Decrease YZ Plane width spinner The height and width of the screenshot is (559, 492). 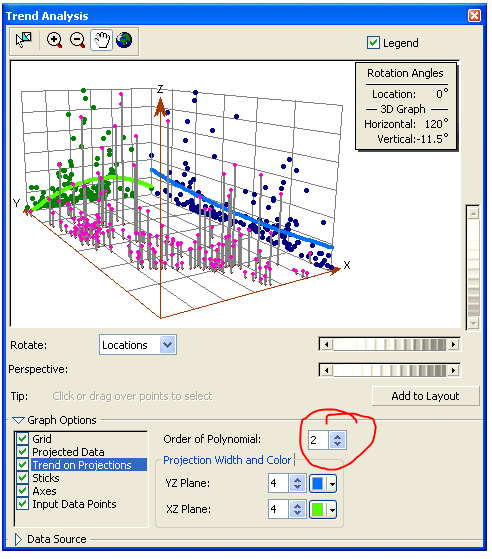tap(297, 488)
